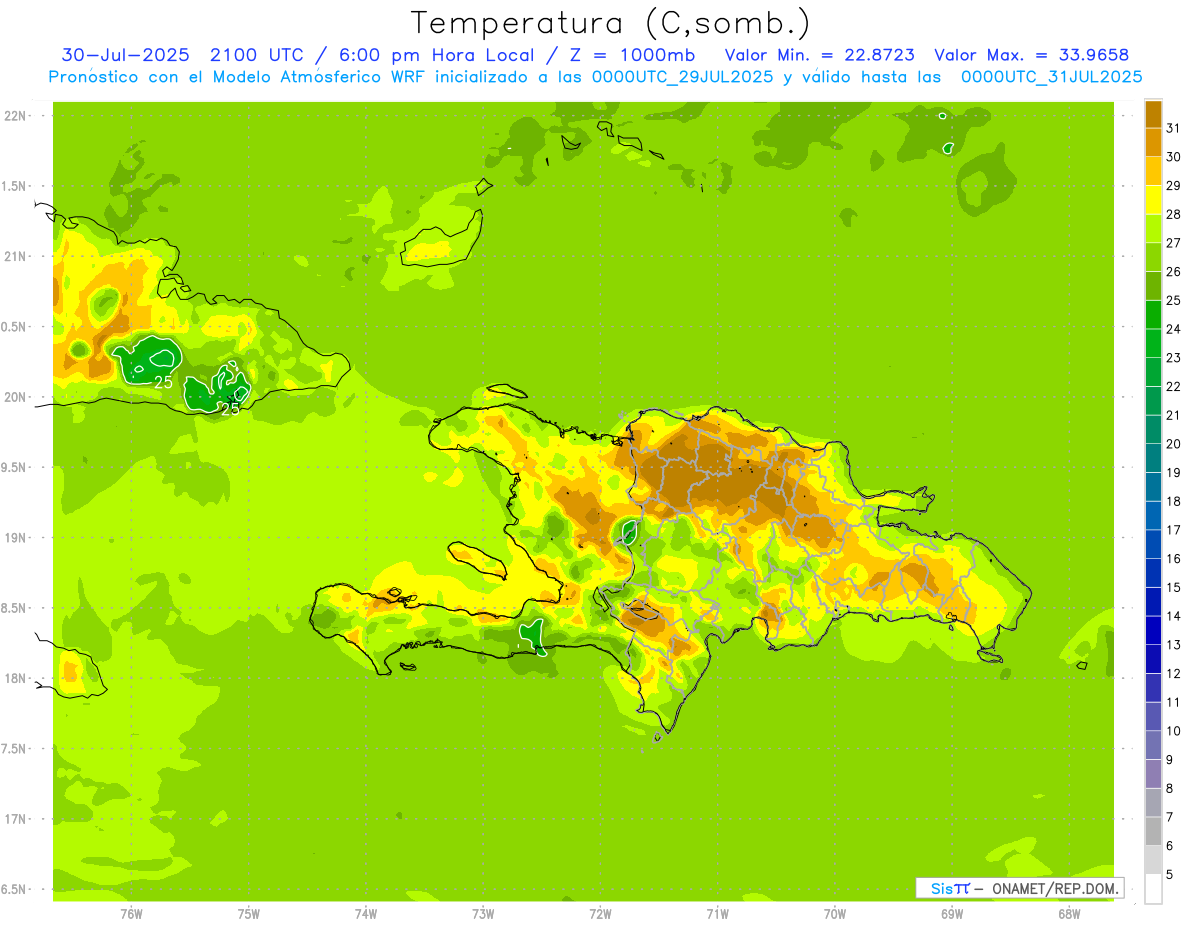Click the "75W" longitude label
This screenshot has height=927, width=1200.
click(x=248, y=914)
